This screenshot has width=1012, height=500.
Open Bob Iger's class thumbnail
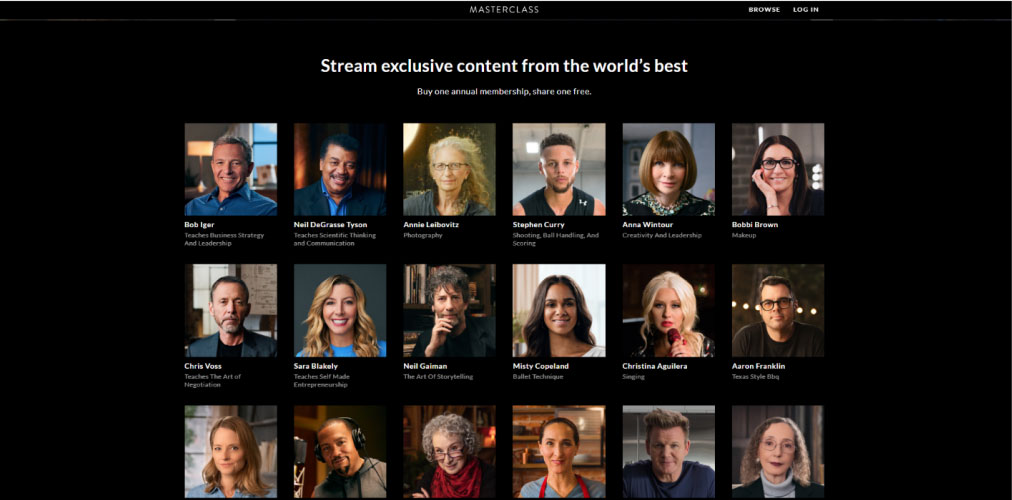click(x=230, y=169)
